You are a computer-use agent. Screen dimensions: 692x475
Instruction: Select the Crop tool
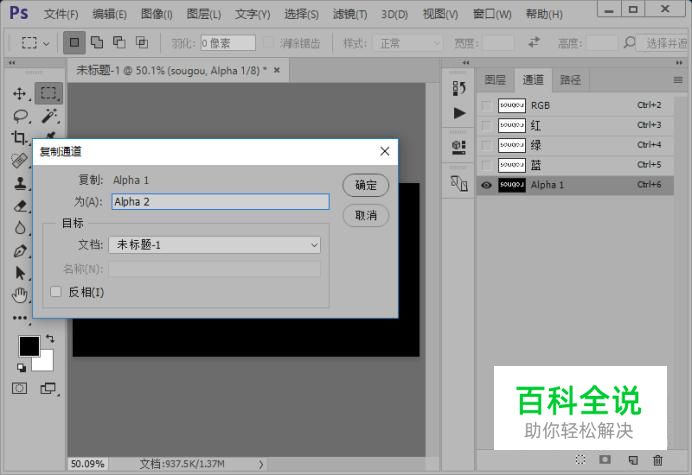(x=19, y=138)
